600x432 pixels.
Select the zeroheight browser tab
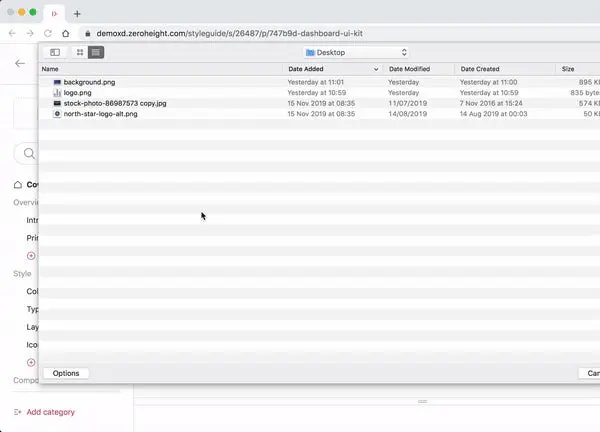click(54, 14)
